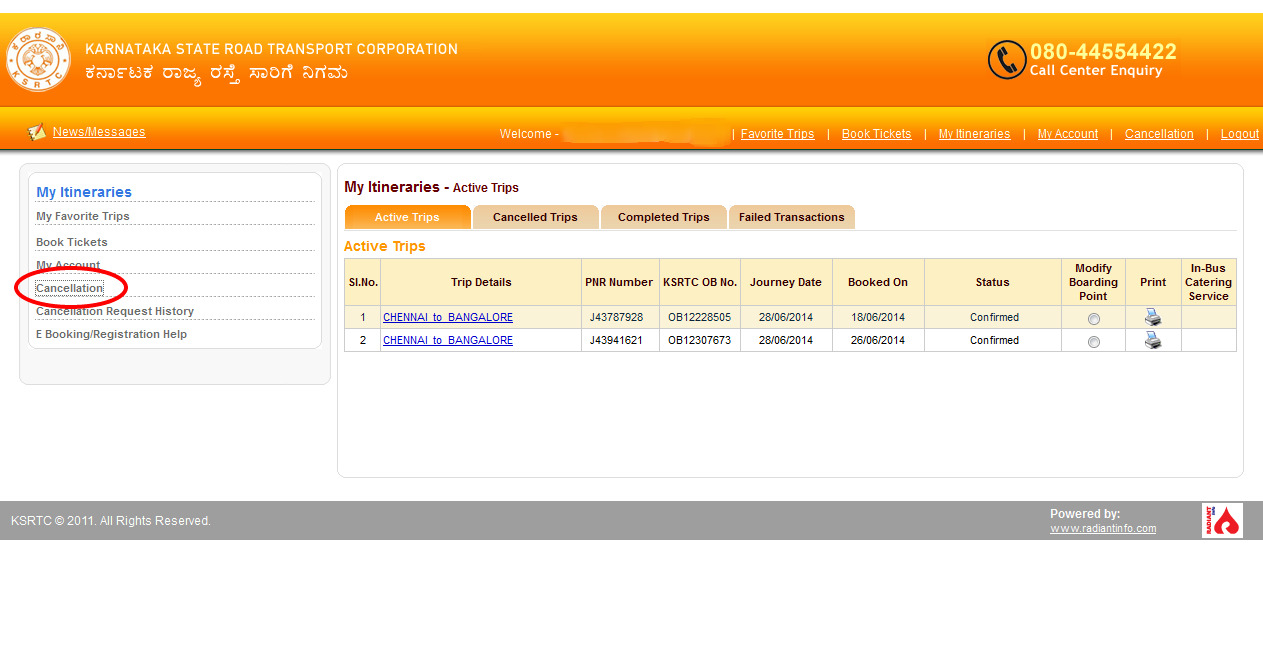Select modify boarding point for second trip
The height and width of the screenshot is (668, 1263).
1093,340
